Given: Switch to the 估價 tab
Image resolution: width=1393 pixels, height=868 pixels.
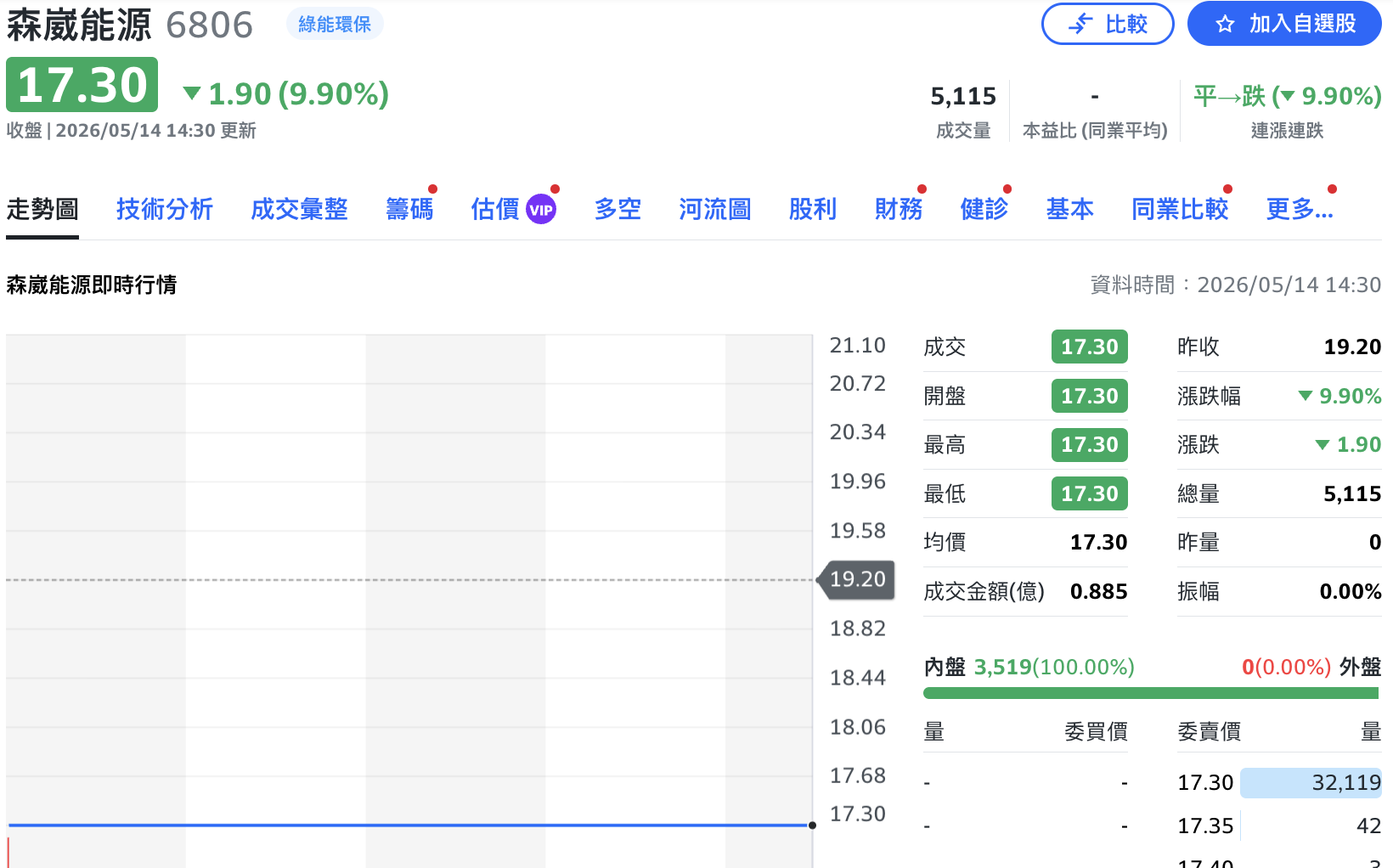Looking at the screenshot, I should 495,209.
